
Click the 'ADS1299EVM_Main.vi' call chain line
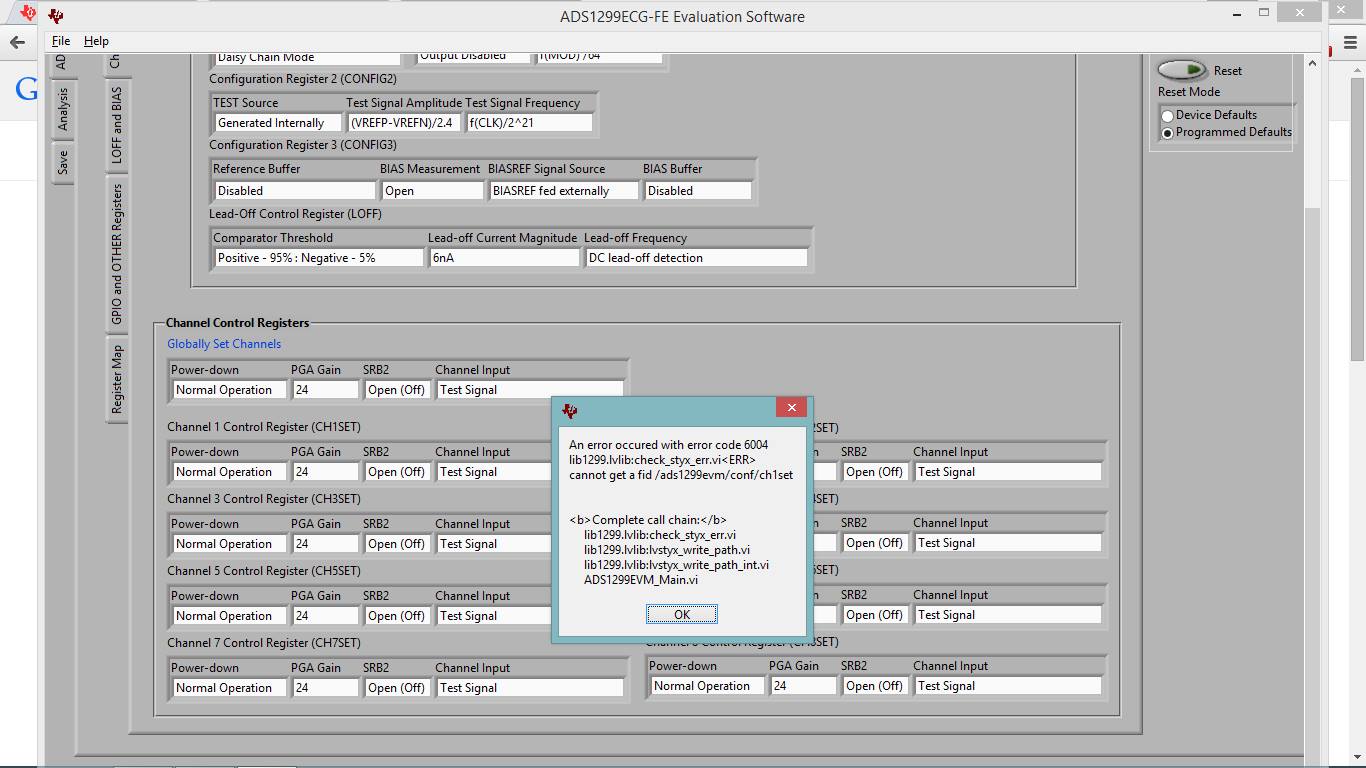tap(641, 580)
